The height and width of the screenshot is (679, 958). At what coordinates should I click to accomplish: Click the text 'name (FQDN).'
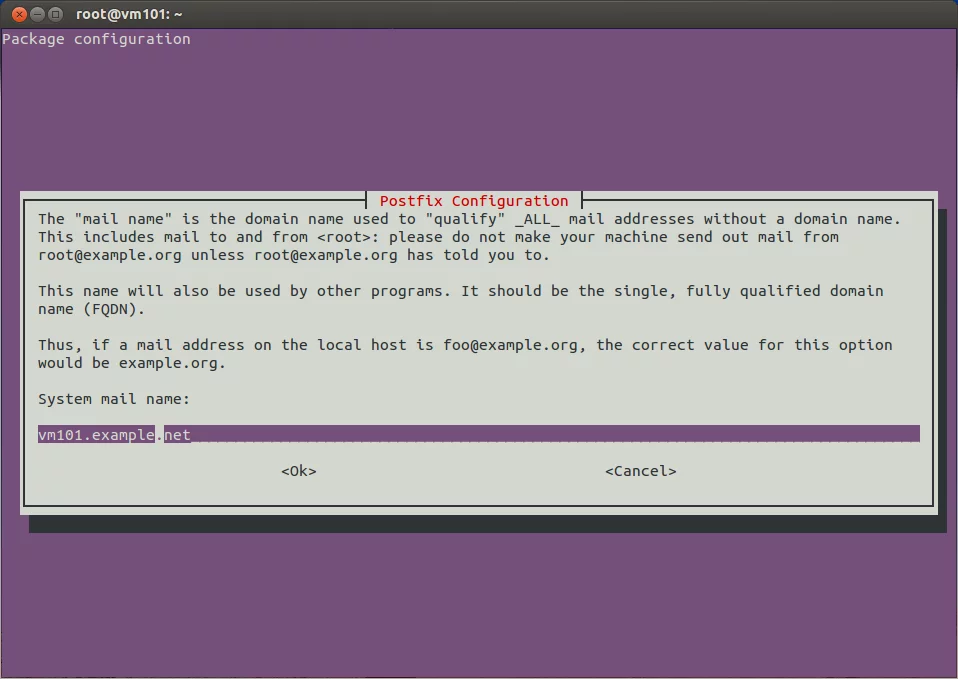click(91, 309)
